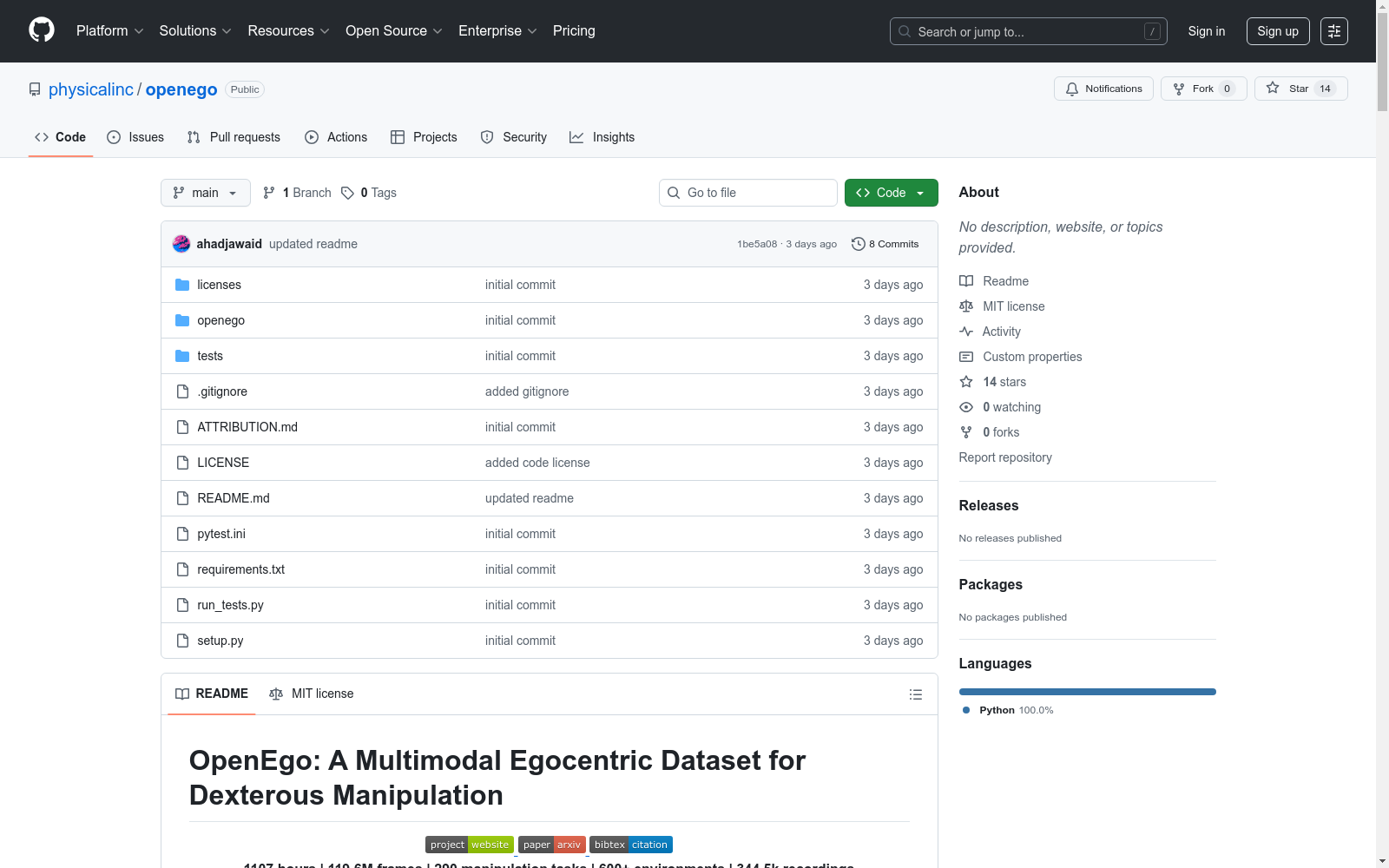
Task: Go to the Pricing page
Action: pyautogui.click(x=574, y=31)
